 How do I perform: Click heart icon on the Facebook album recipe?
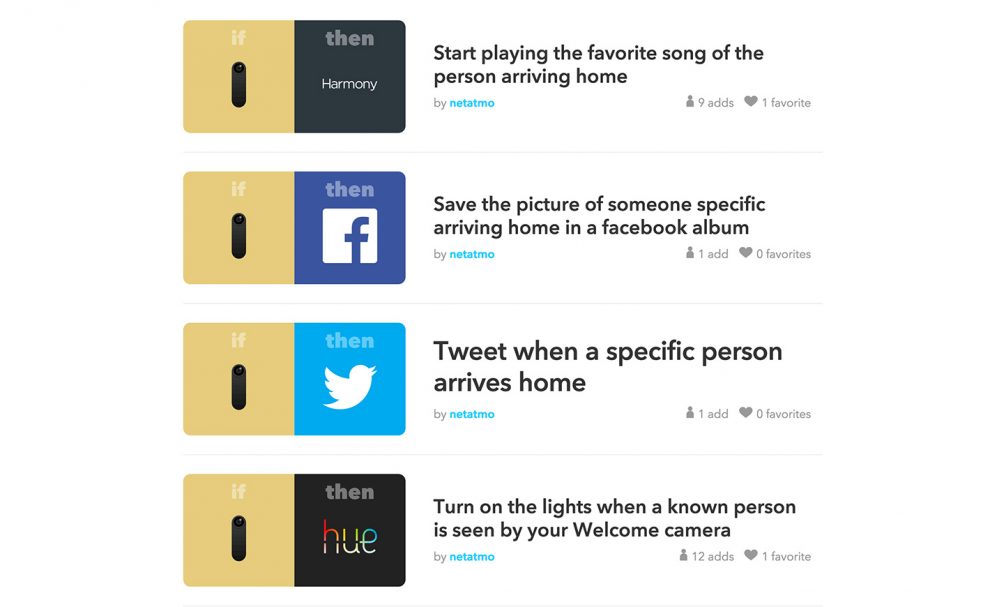(x=746, y=253)
